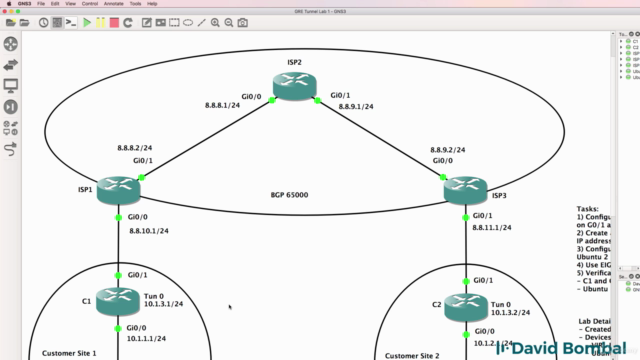640x360 pixels.
Task: Stop all nodes with red square
Action: [x=114, y=23]
